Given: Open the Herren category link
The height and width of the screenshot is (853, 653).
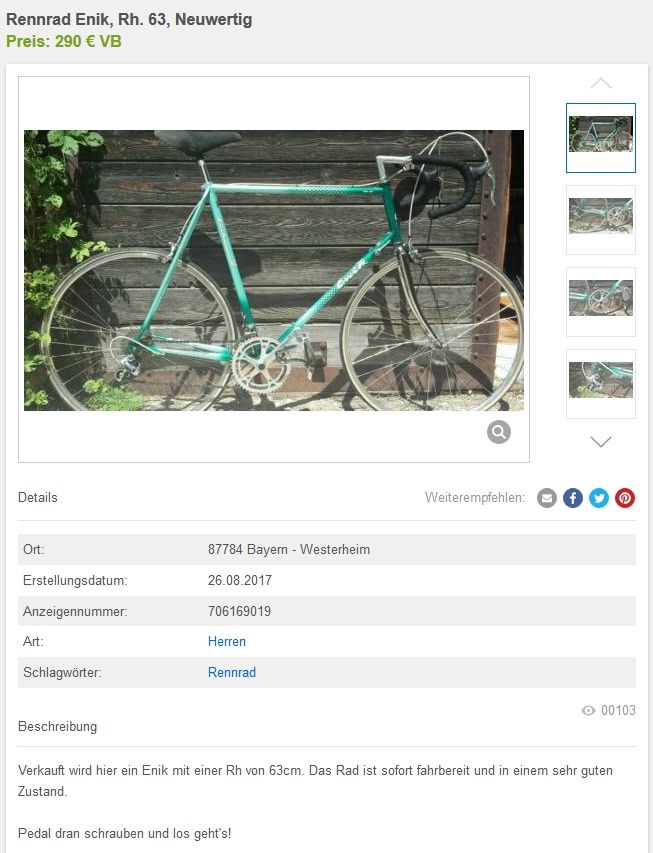Looking at the screenshot, I should 226,641.
